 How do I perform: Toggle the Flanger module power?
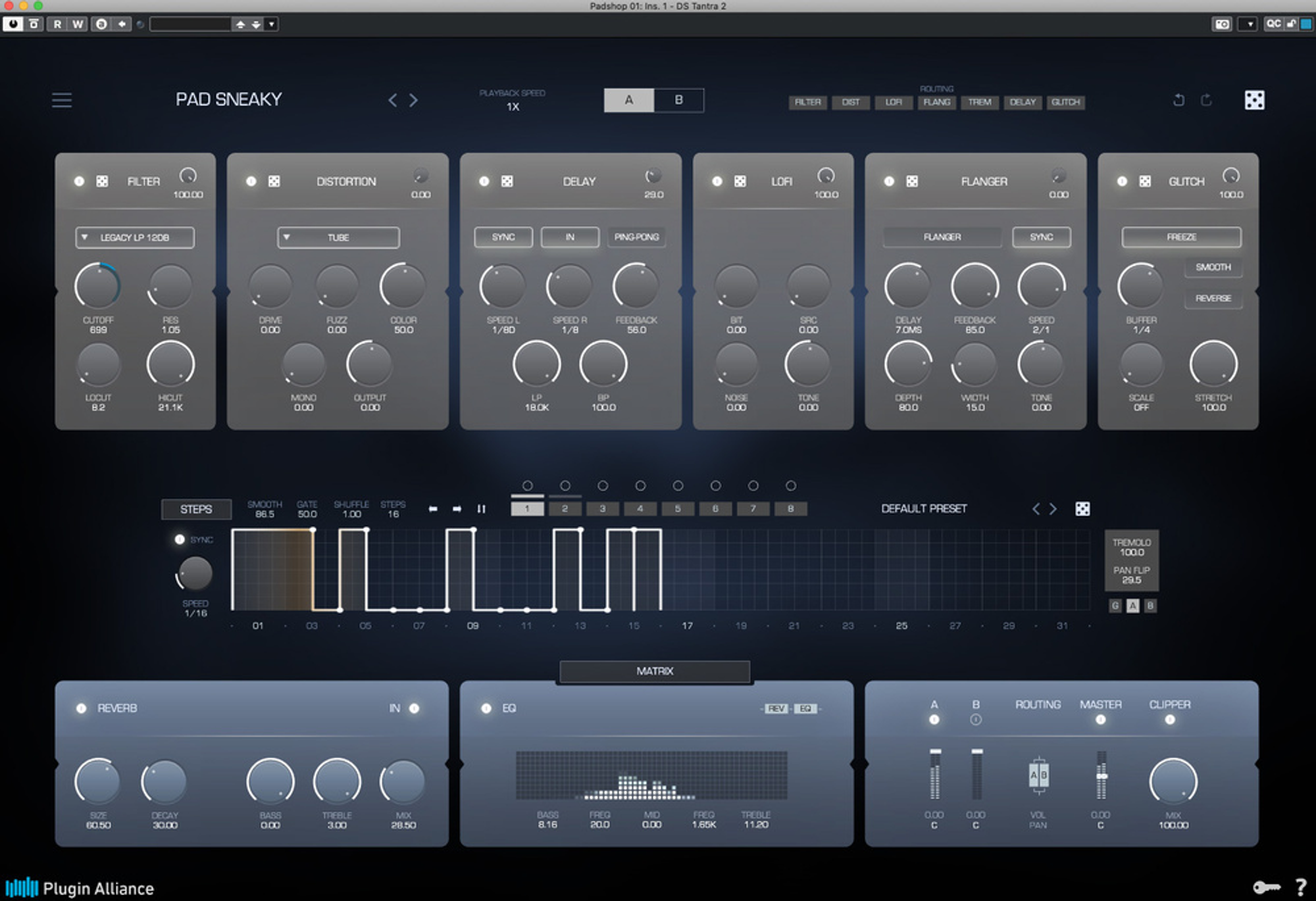(x=888, y=181)
